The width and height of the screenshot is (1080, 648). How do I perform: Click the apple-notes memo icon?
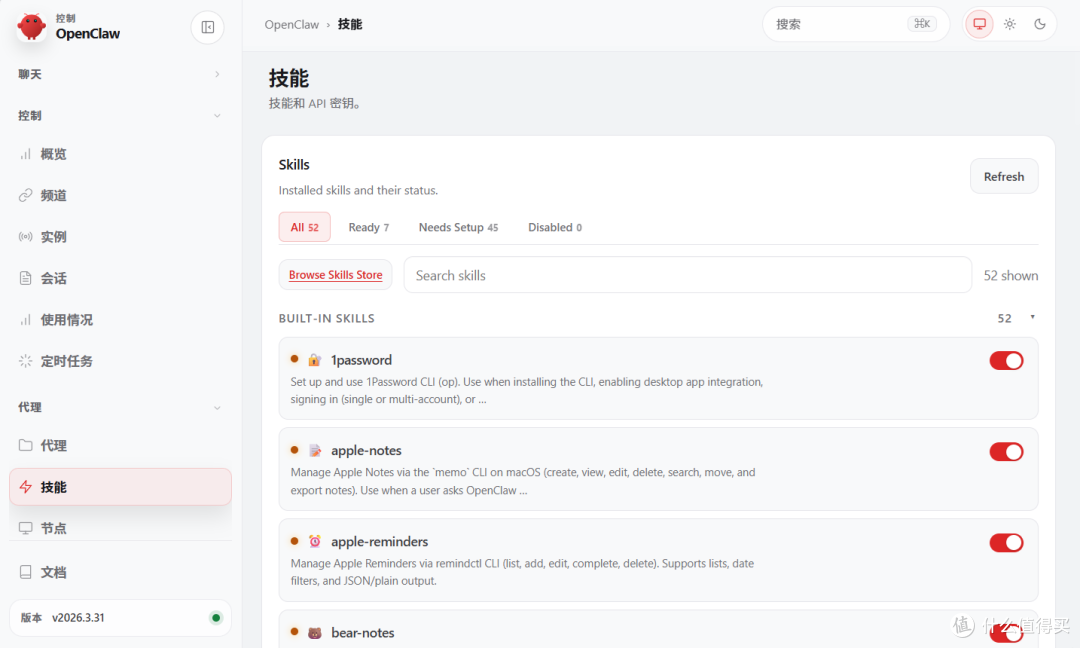[315, 450]
